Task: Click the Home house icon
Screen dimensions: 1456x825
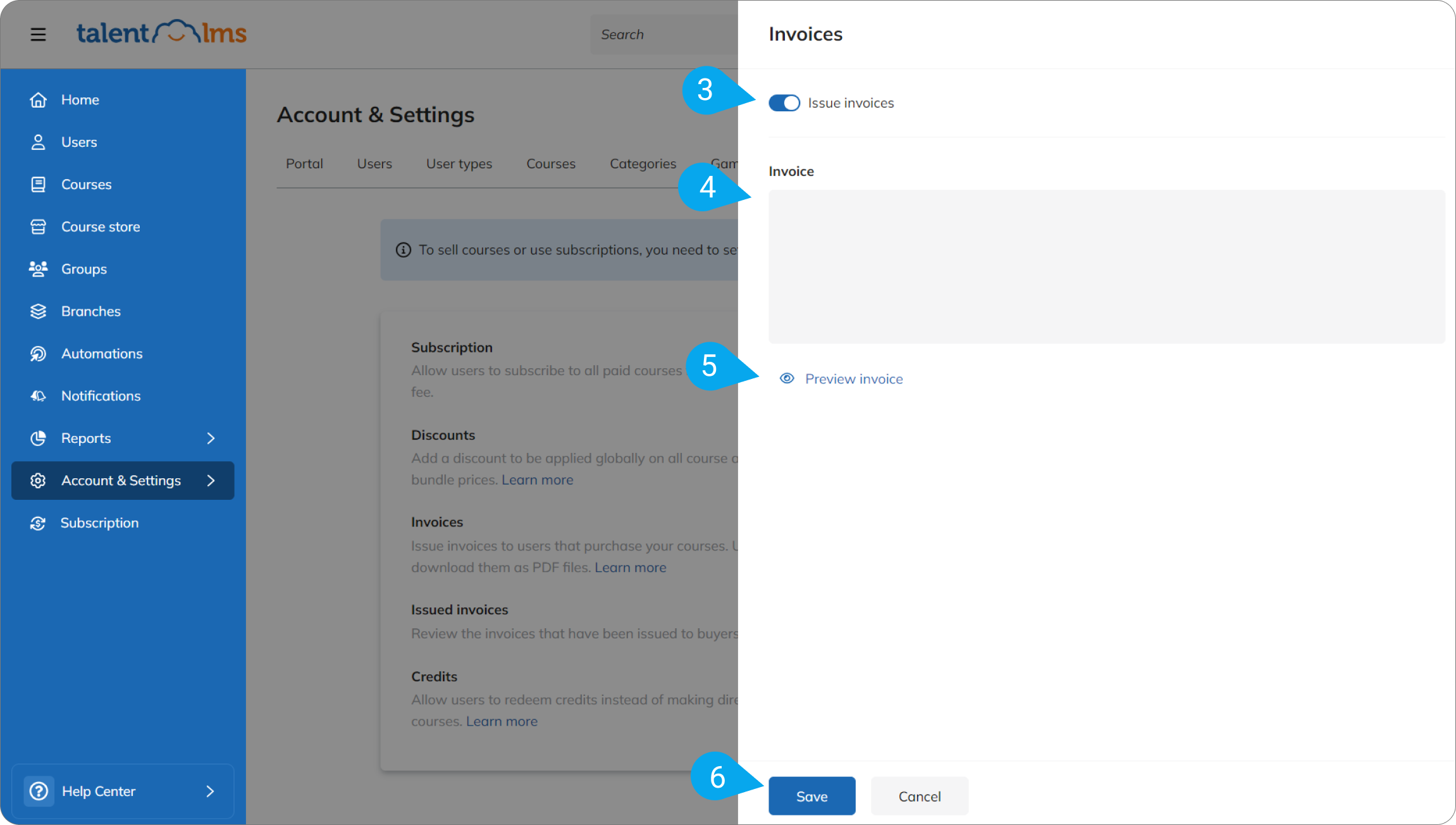Action: click(x=38, y=100)
